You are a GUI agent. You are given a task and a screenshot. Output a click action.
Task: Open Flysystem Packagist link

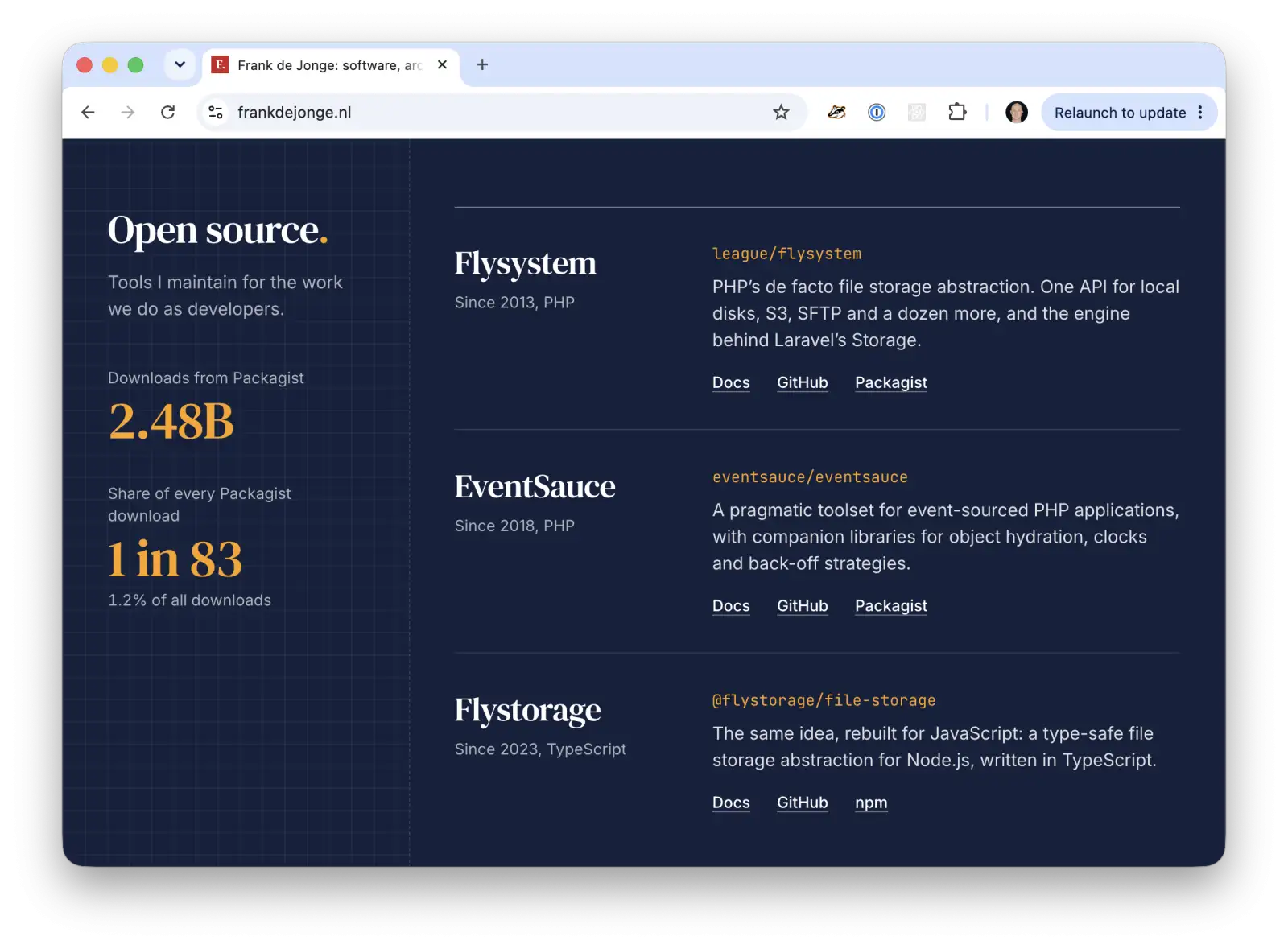click(x=891, y=383)
